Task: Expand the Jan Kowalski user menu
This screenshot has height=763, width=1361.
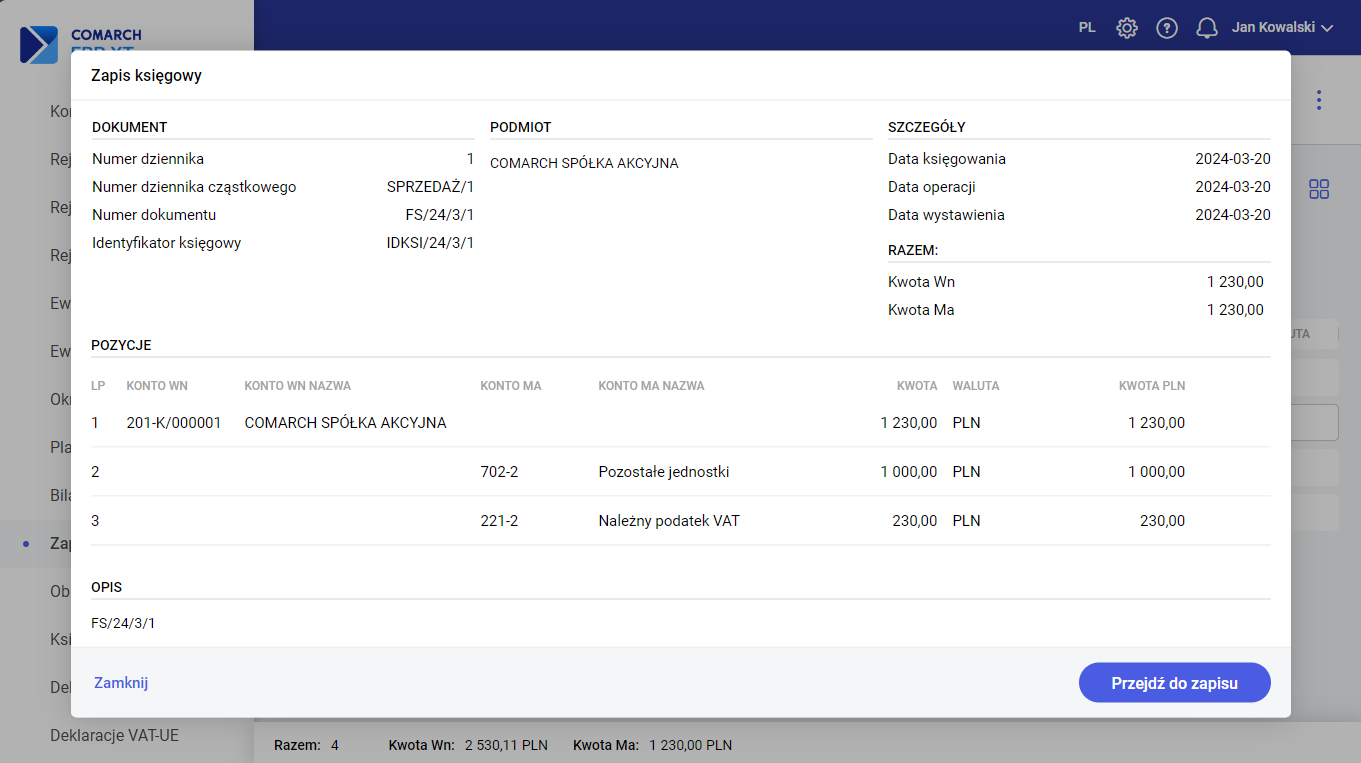Action: coord(1282,28)
